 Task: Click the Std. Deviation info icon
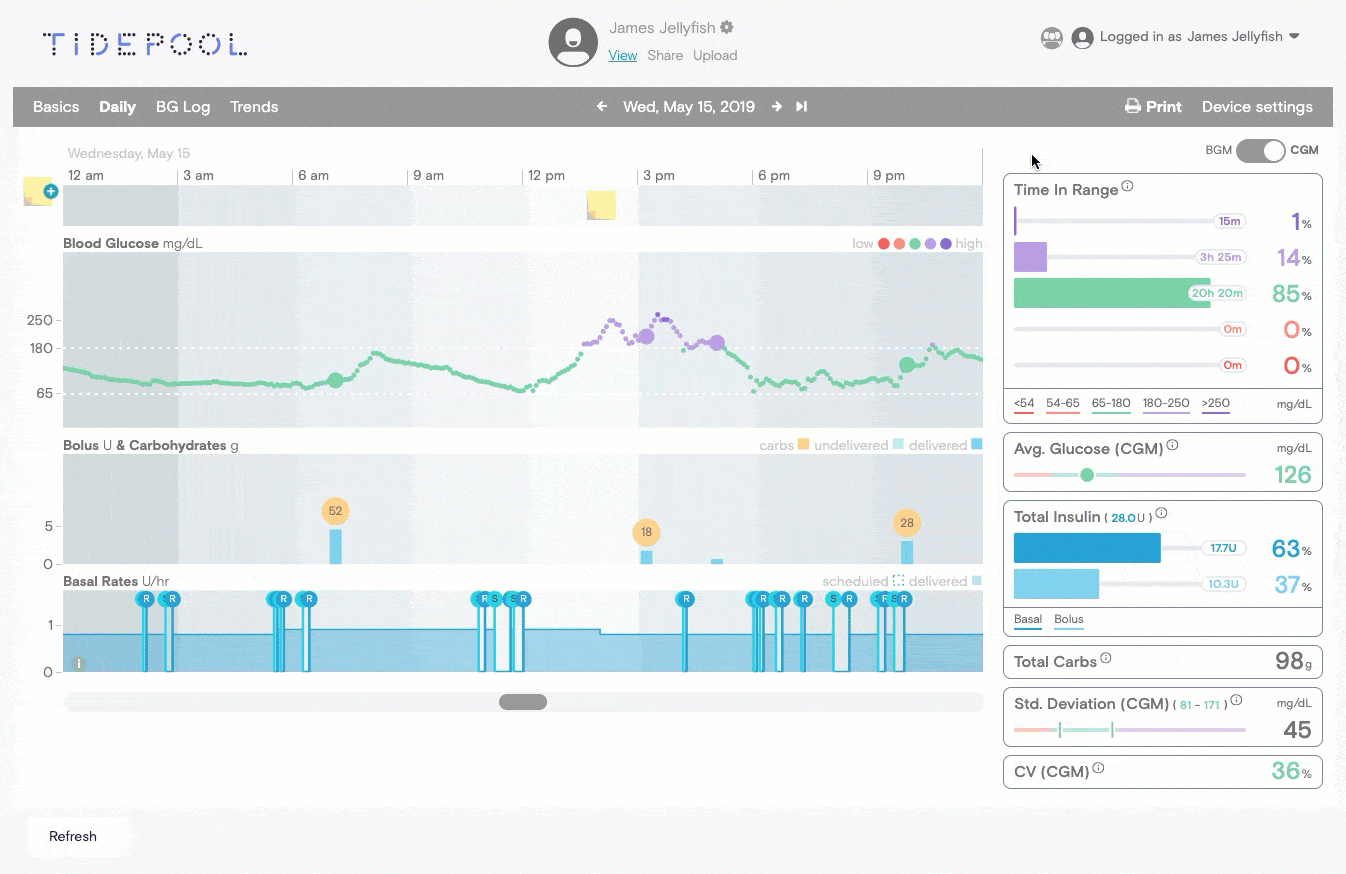1237,698
